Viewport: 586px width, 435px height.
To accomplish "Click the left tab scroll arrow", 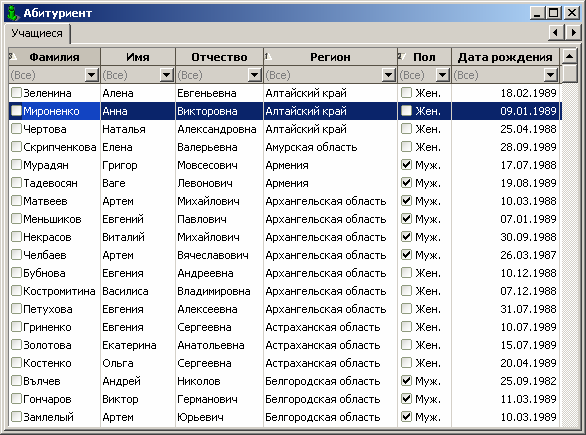I will pyautogui.click(x=556, y=33).
